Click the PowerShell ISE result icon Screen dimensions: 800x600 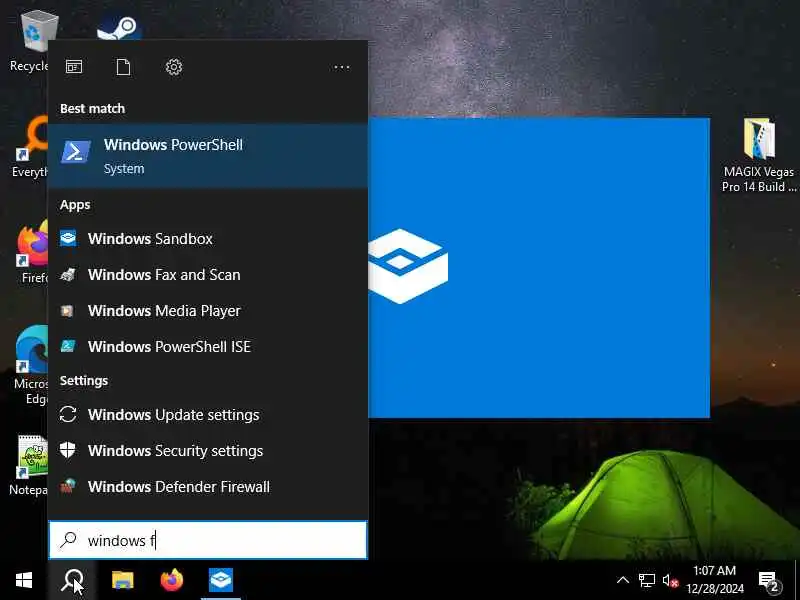click(x=68, y=346)
